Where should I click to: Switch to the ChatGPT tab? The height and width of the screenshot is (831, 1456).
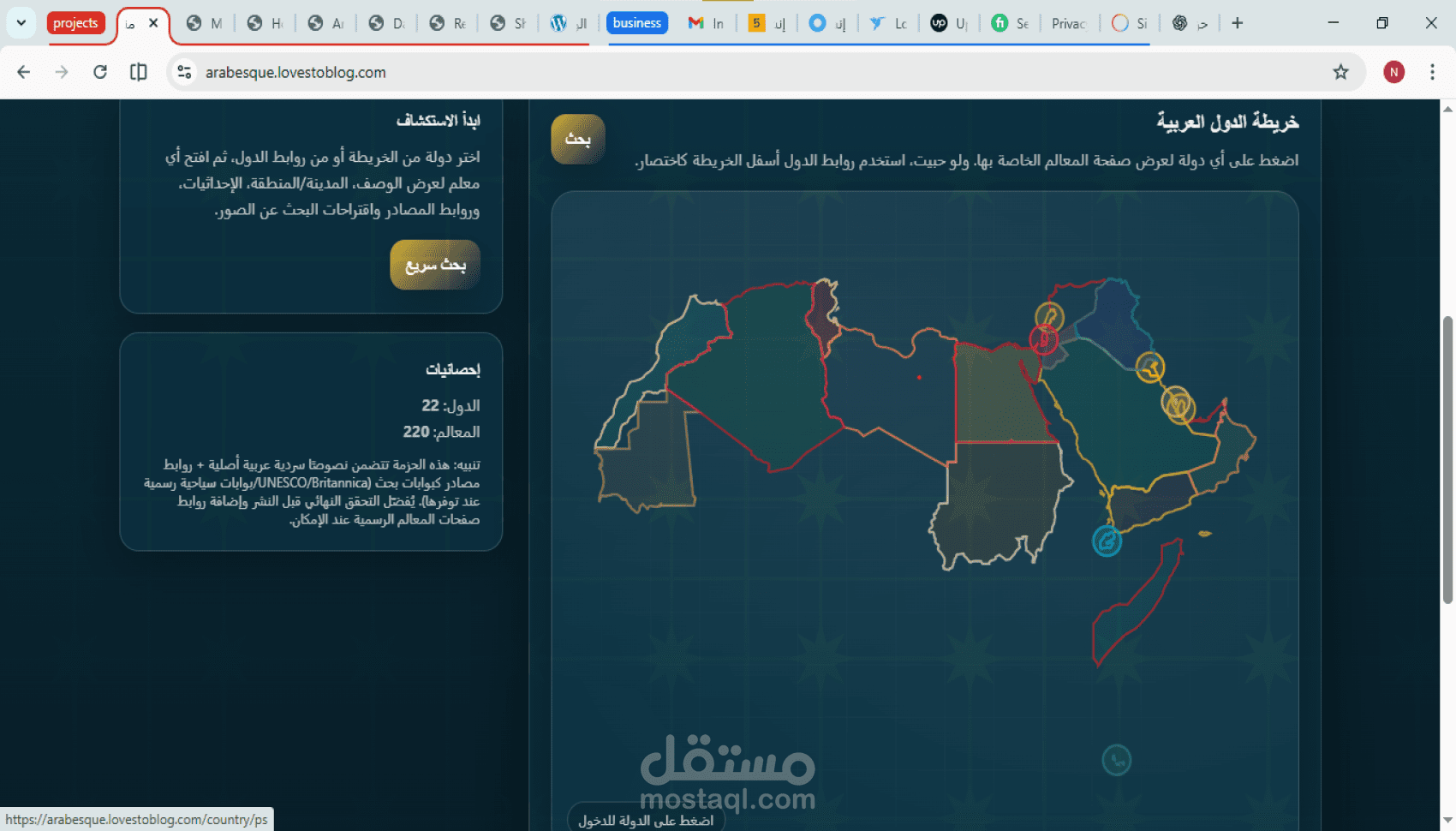tap(1190, 23)
